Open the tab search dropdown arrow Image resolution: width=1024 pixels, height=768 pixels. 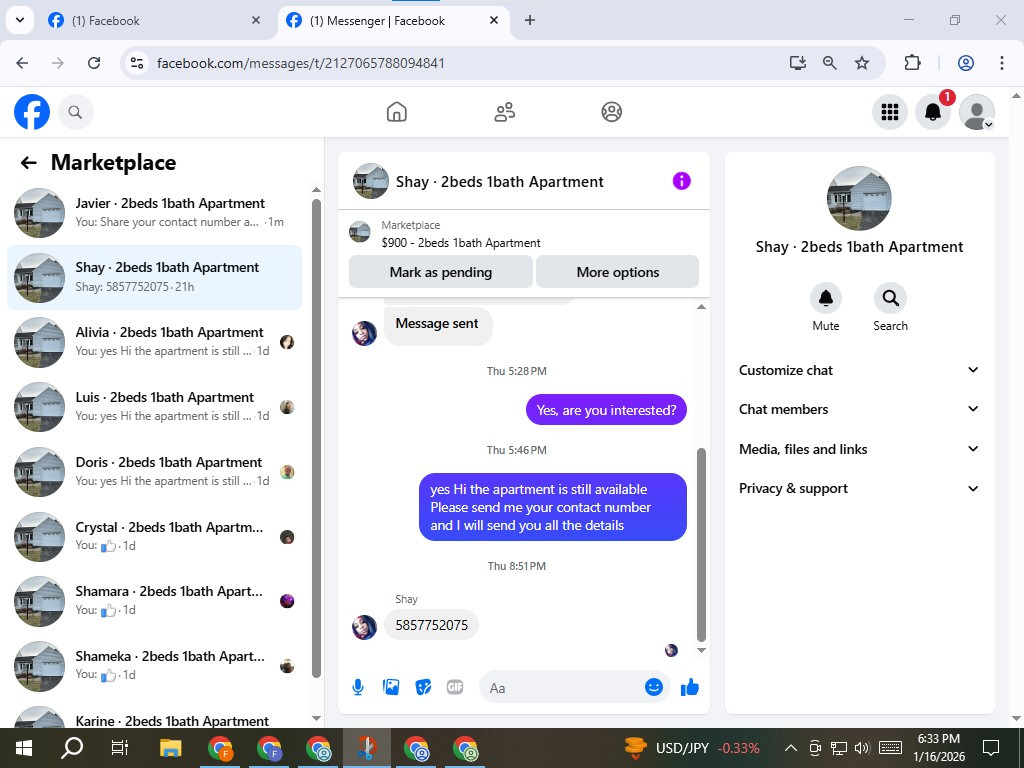(x=20, y=20)
